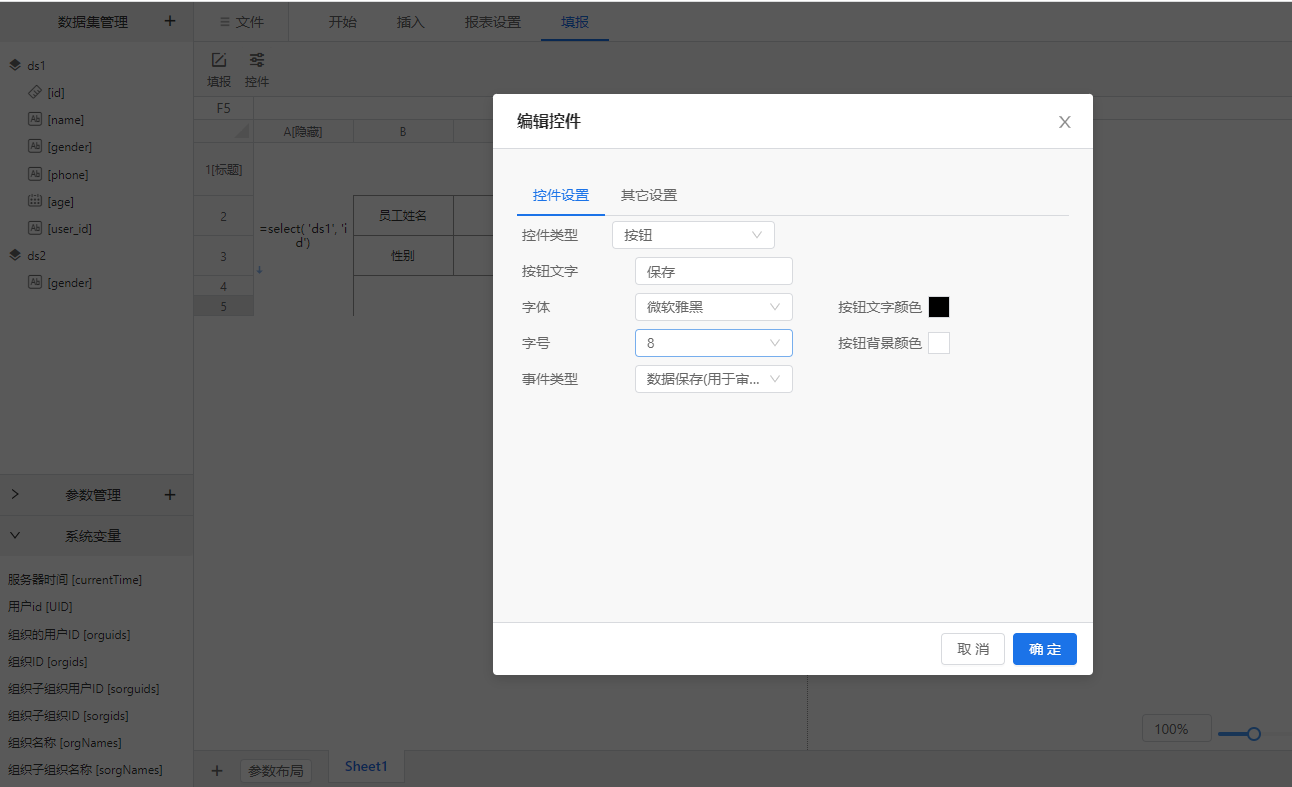The width and height of the screenshot is (1292, 787).
Task: Click the 取消 button
Action: 973,649
